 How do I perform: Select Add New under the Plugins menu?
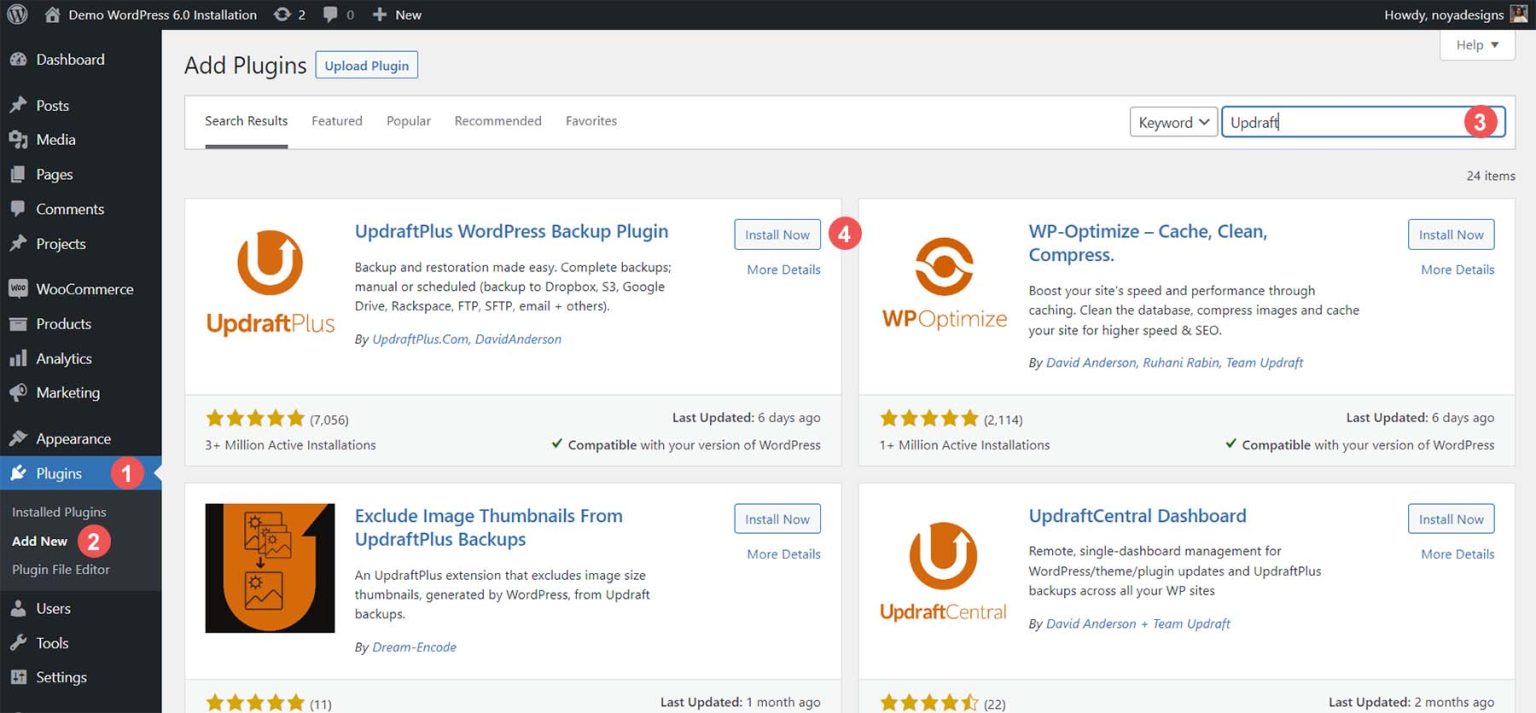tap(39, 540)
